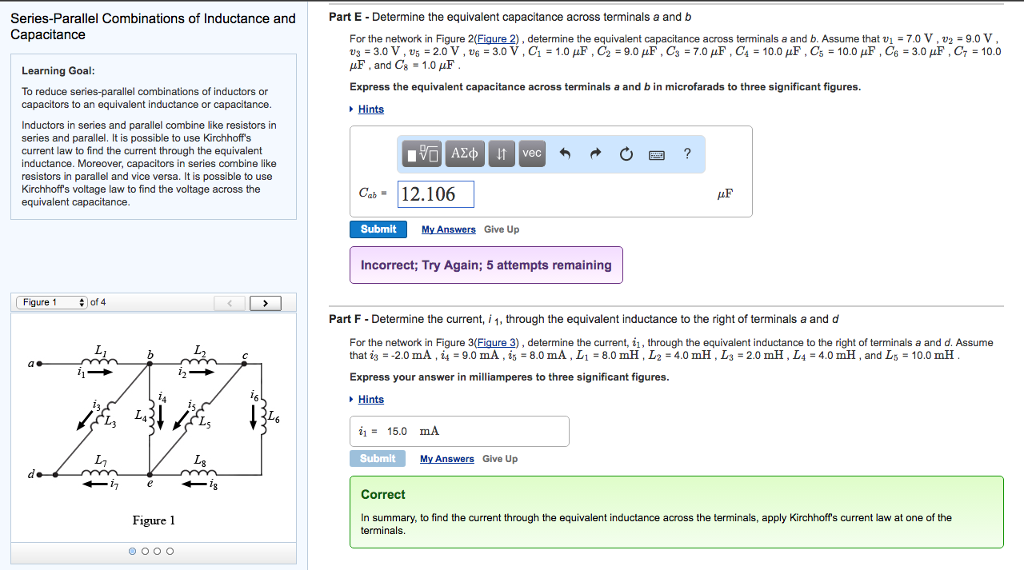Go to previous figure arrow
Viewport: 1024px width, 570px height.
coord(229,303)
